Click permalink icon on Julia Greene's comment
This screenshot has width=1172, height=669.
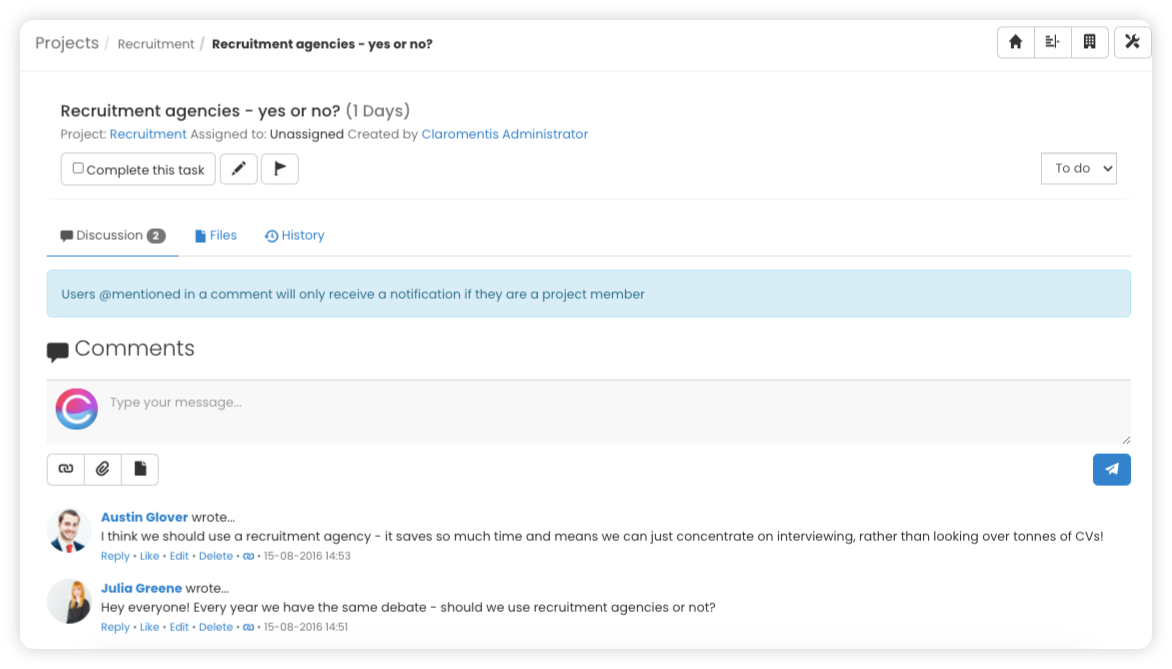tap(249, 627)
